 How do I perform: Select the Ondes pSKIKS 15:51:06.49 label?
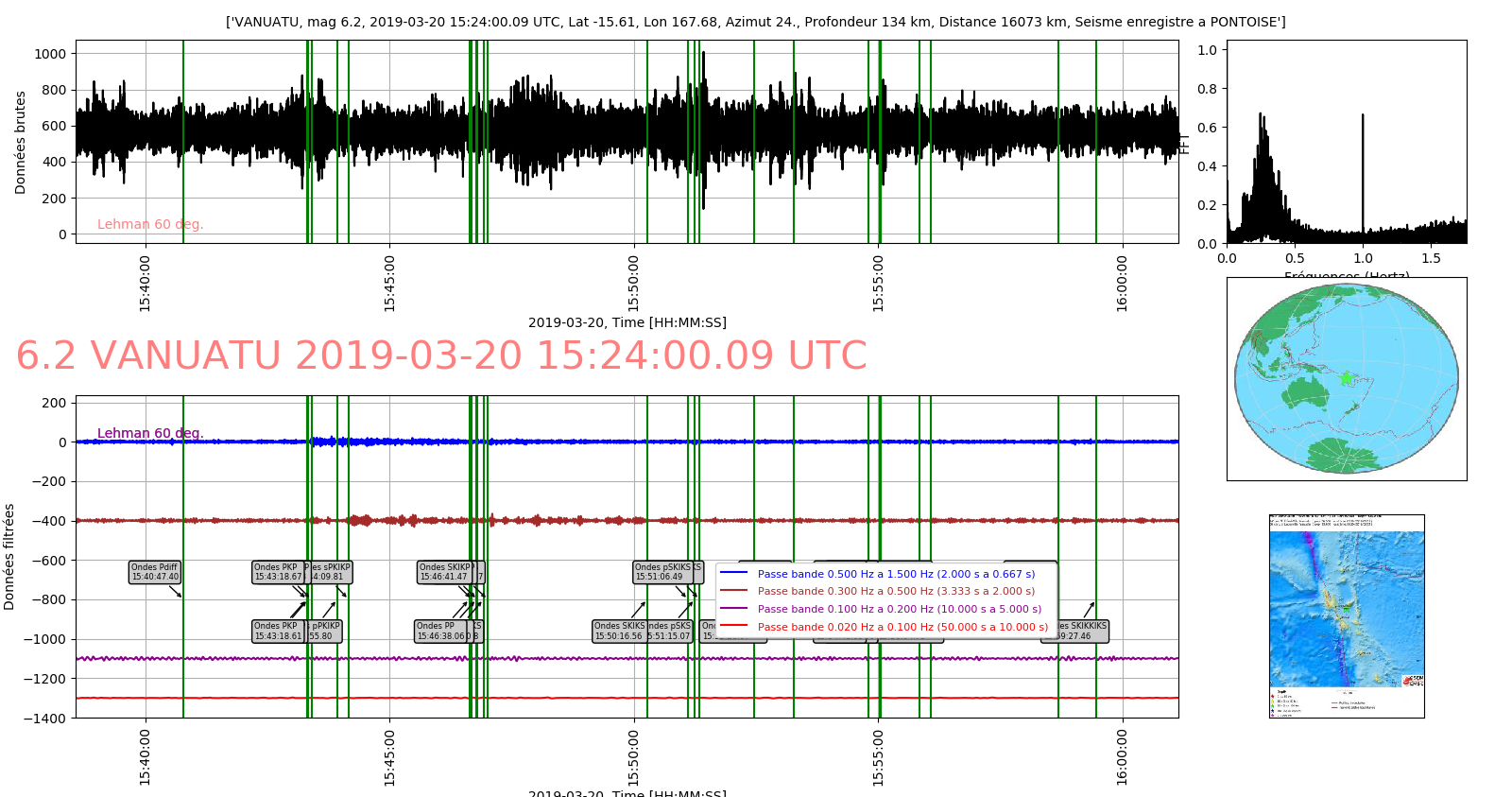pyautogui.click(x=661, y=572)
